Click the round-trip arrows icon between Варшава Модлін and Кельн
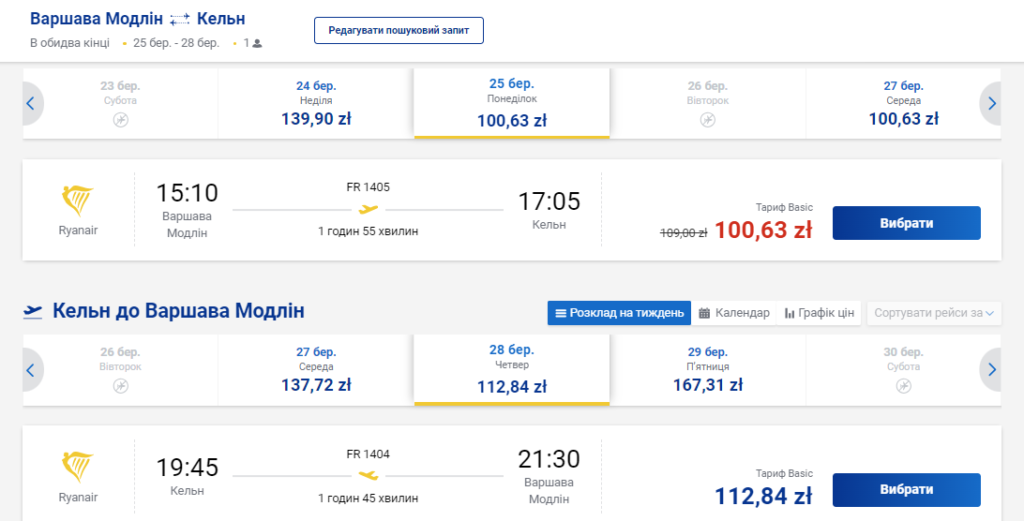1024x521 pixels. 180,20
